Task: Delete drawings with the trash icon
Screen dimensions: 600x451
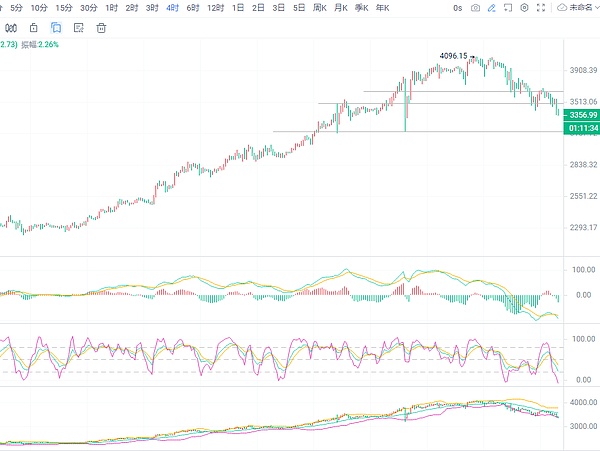Action: pyautogui.click(x=101, y=27)
